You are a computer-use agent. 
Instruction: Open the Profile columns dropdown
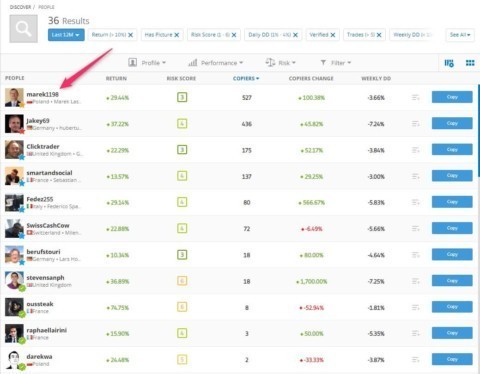click(147, 63)
